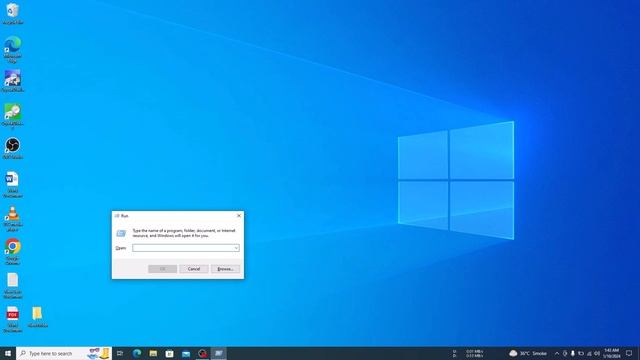Image resolution: width=640 pixels, height=360 pixels.
Task: Click Browse... in the Run dialog
Action: 225,269
